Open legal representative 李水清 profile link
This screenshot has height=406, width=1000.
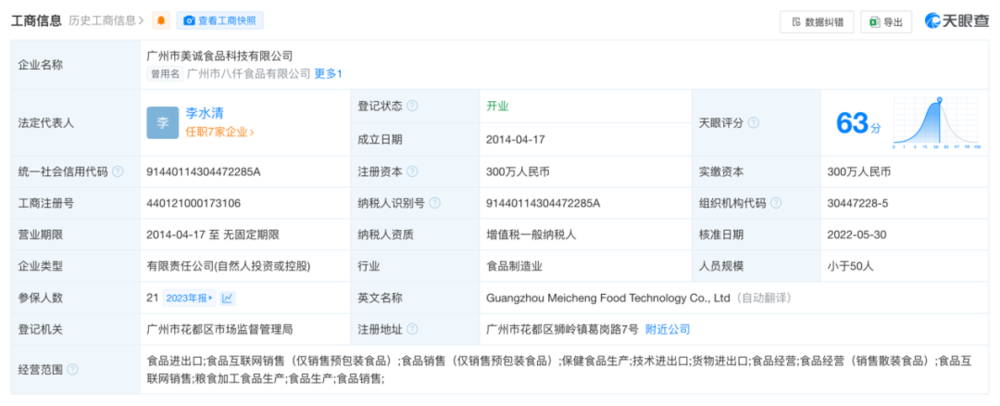(x=203, y=113)
